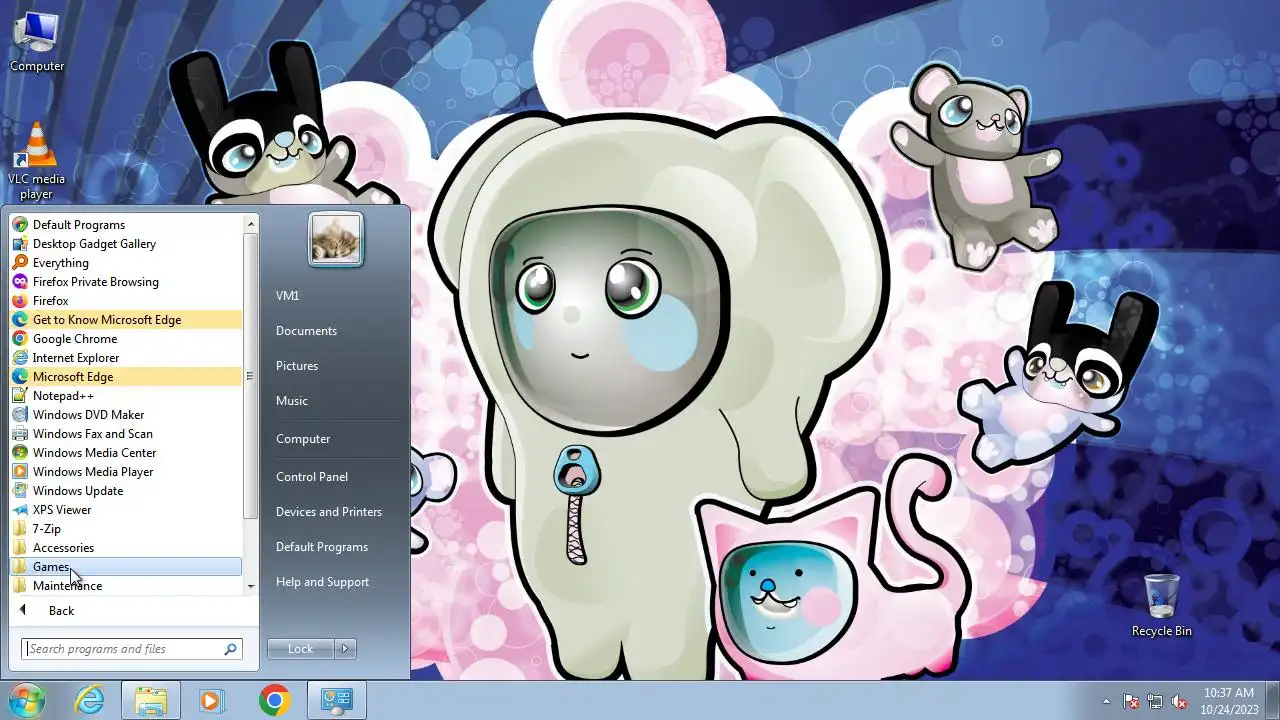Open Windows Explorer from the taskbar

click(x=151, y=701)
